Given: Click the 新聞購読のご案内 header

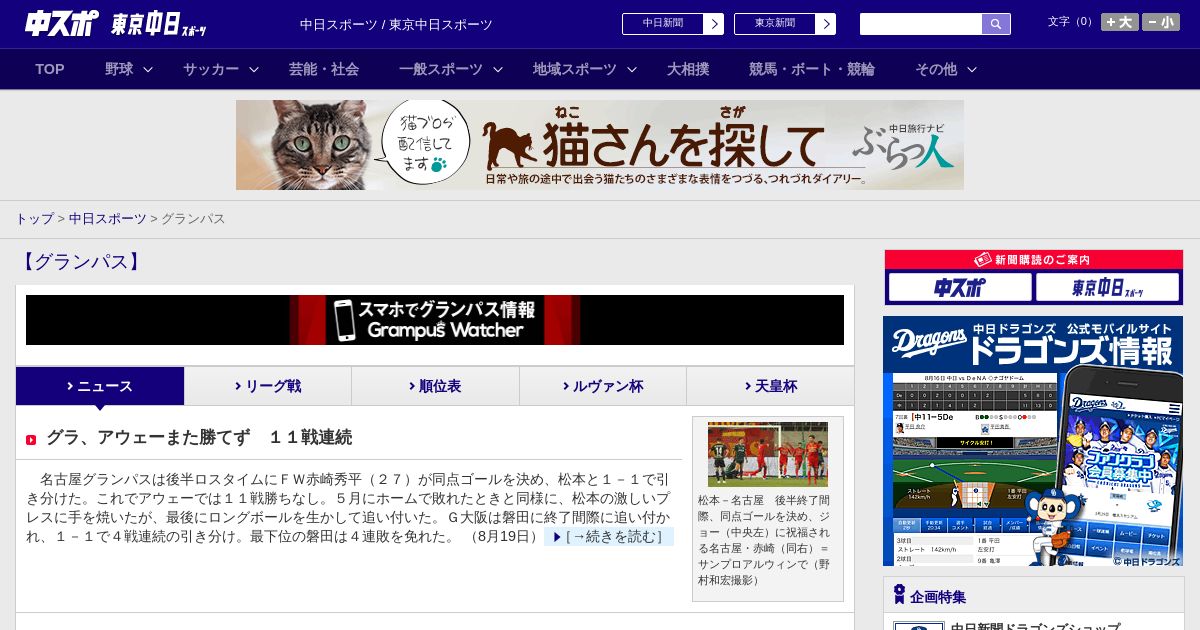Looking at the screenshot, I should click(x=1033, y=259).
